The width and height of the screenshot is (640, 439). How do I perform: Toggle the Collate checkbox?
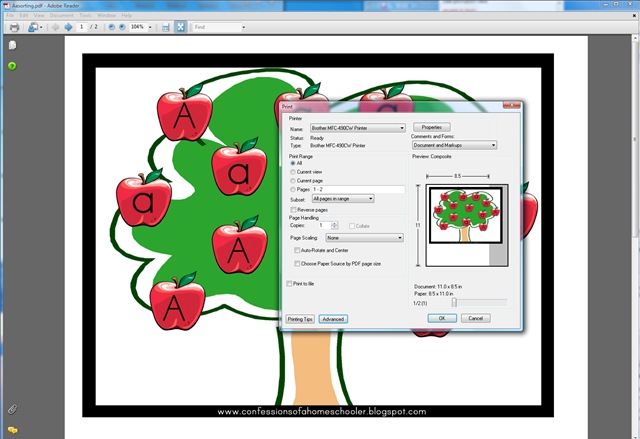coord(352,226)
